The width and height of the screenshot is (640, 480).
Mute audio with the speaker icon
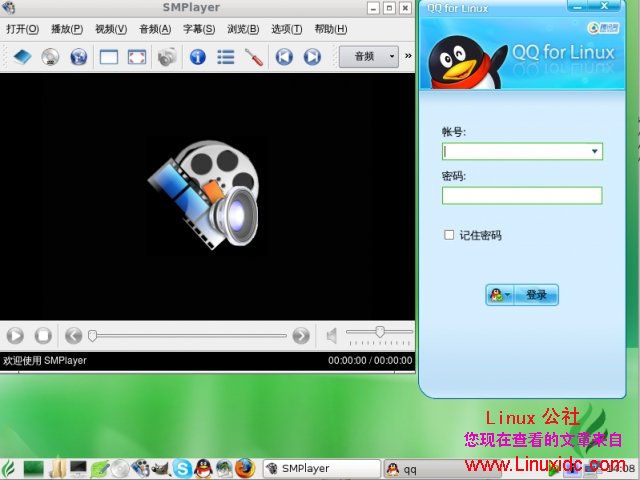tap(332, 336)
